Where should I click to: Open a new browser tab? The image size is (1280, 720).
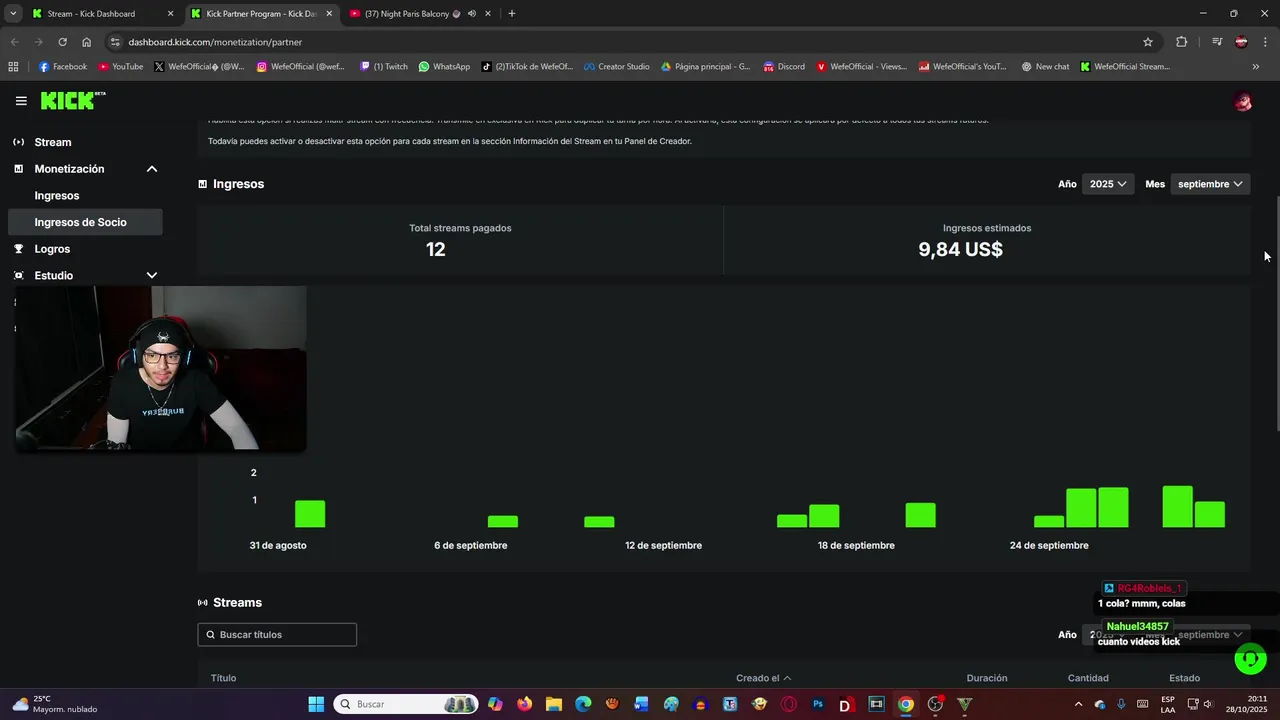[x=512, y=14]
